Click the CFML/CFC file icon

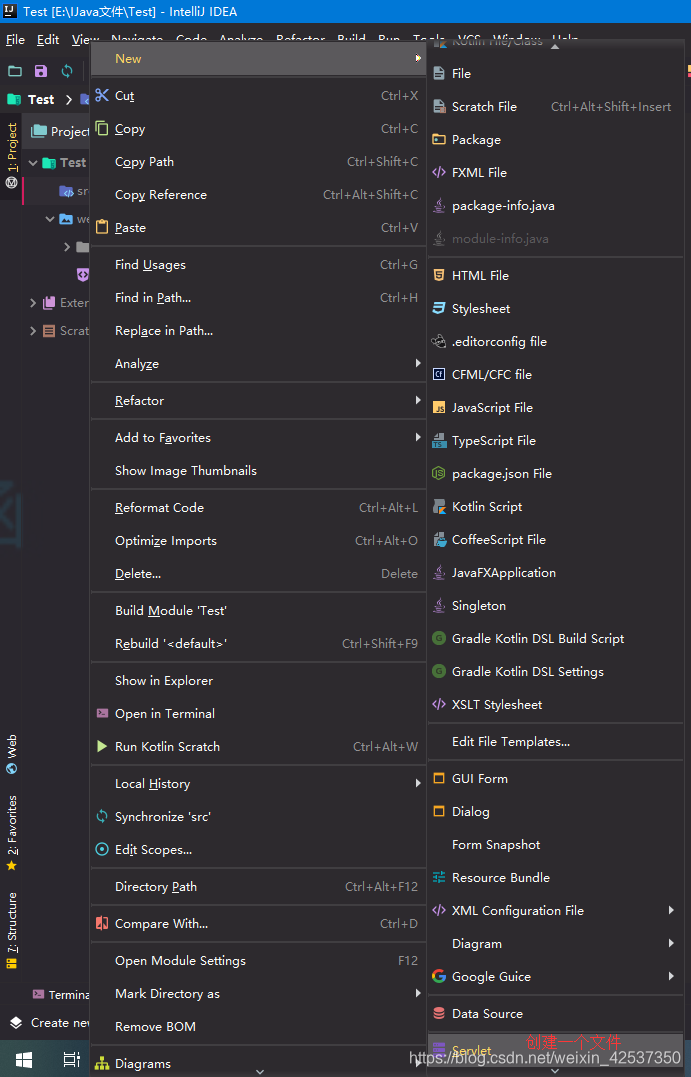pos(439,374)
